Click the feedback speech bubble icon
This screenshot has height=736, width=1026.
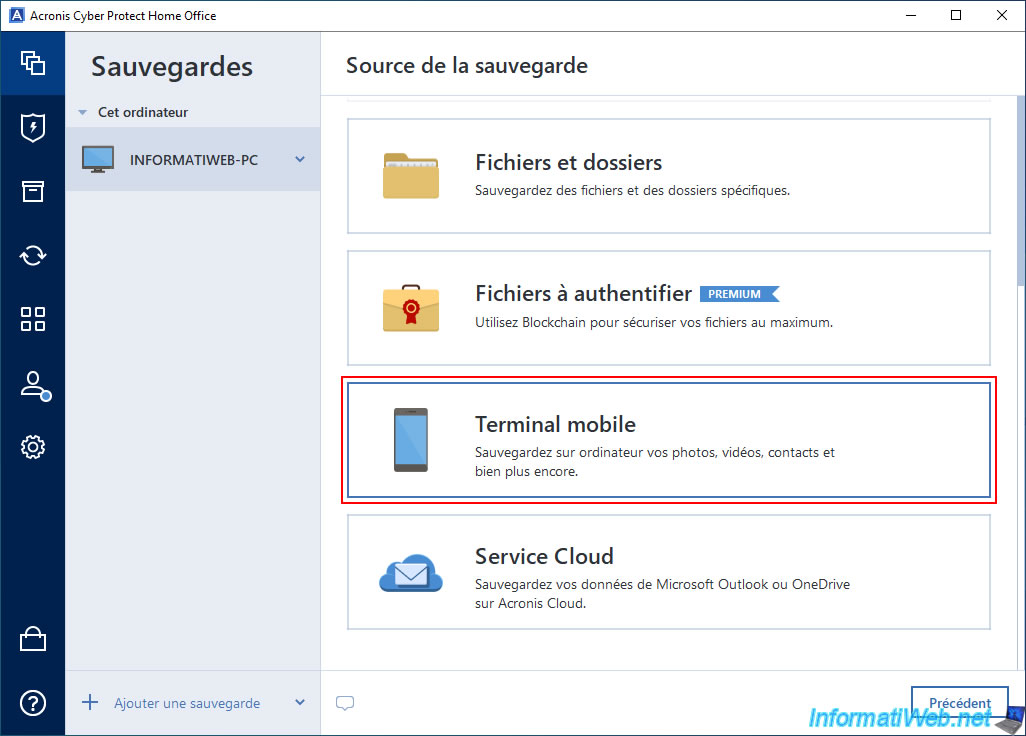click(345, 703)
